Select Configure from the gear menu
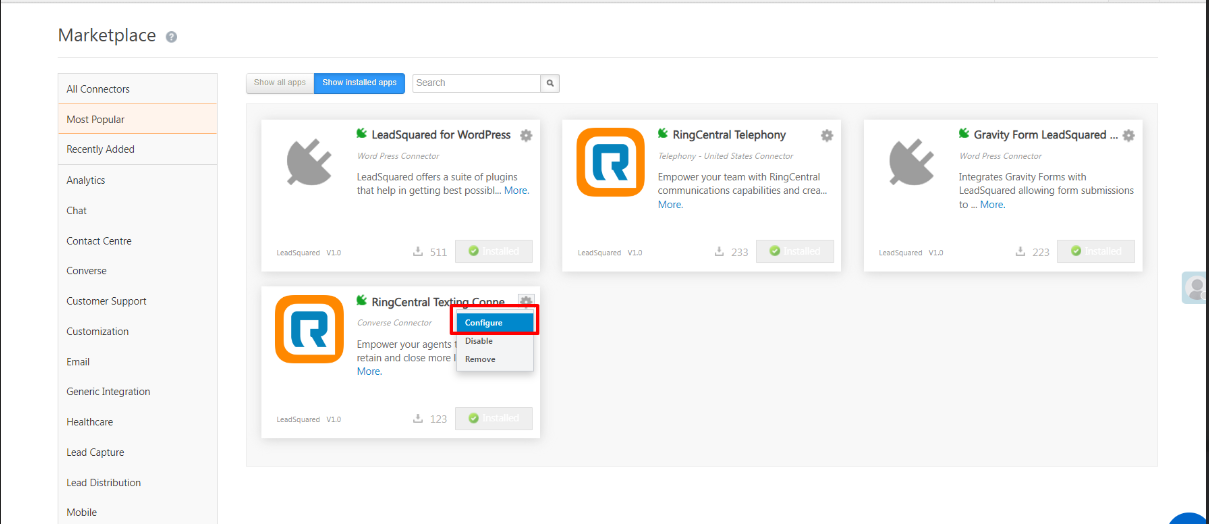 click(495, 323)
